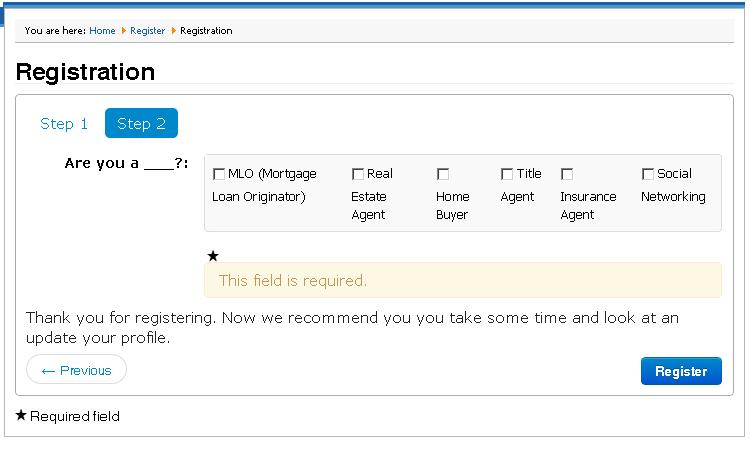The image size is (750, 449).
Task: Click the Registration page heading
Action: coord(85,72)
